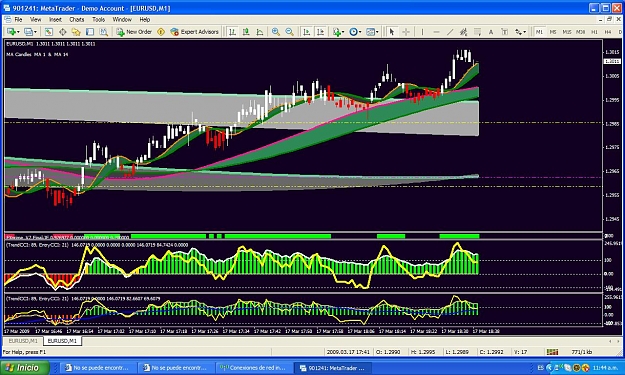Toggle Chart Shift icon
625x375 pixels.
click(320, 32)
